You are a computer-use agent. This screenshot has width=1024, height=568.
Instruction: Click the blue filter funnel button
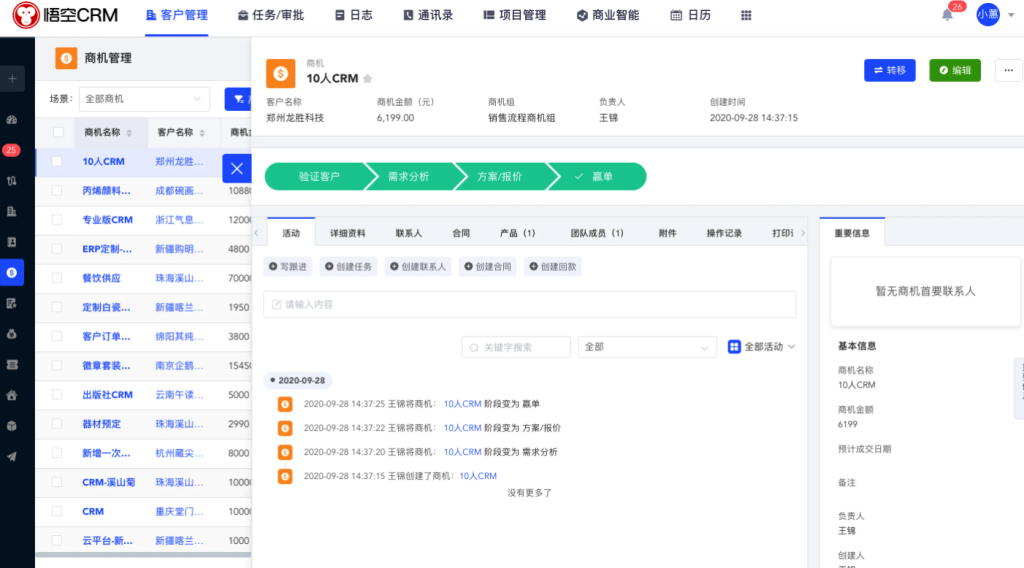point(238,99)
